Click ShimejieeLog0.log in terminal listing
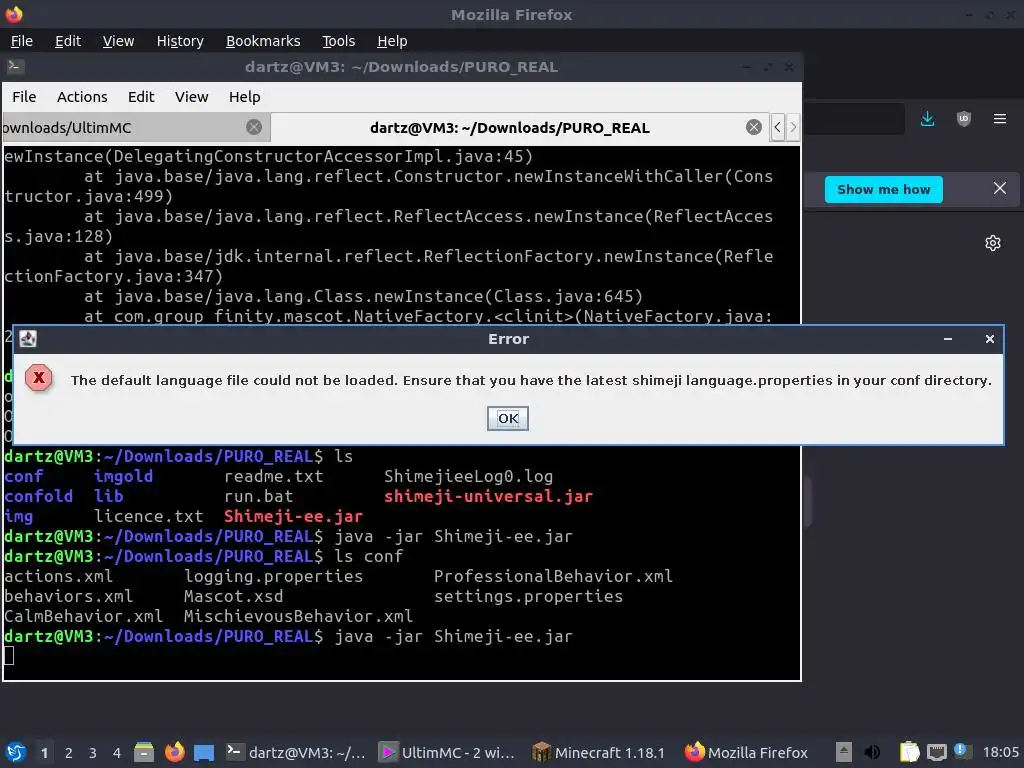This screenshot has width=1024, height=768. (x=468, y=476)
